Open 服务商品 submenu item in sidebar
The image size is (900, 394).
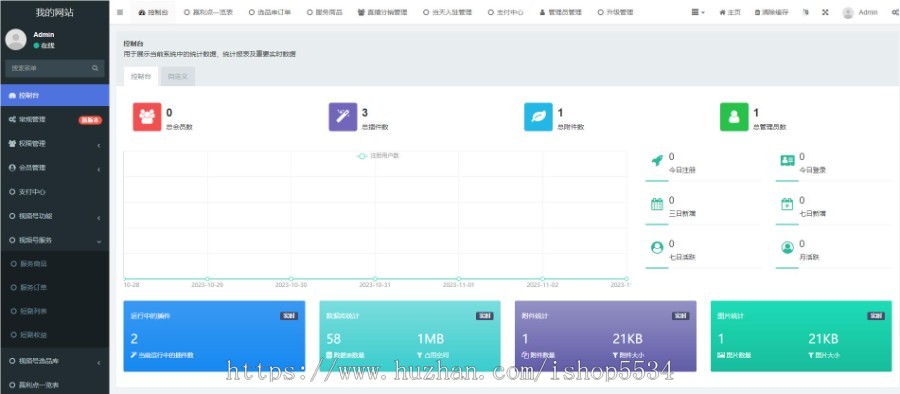55,264
